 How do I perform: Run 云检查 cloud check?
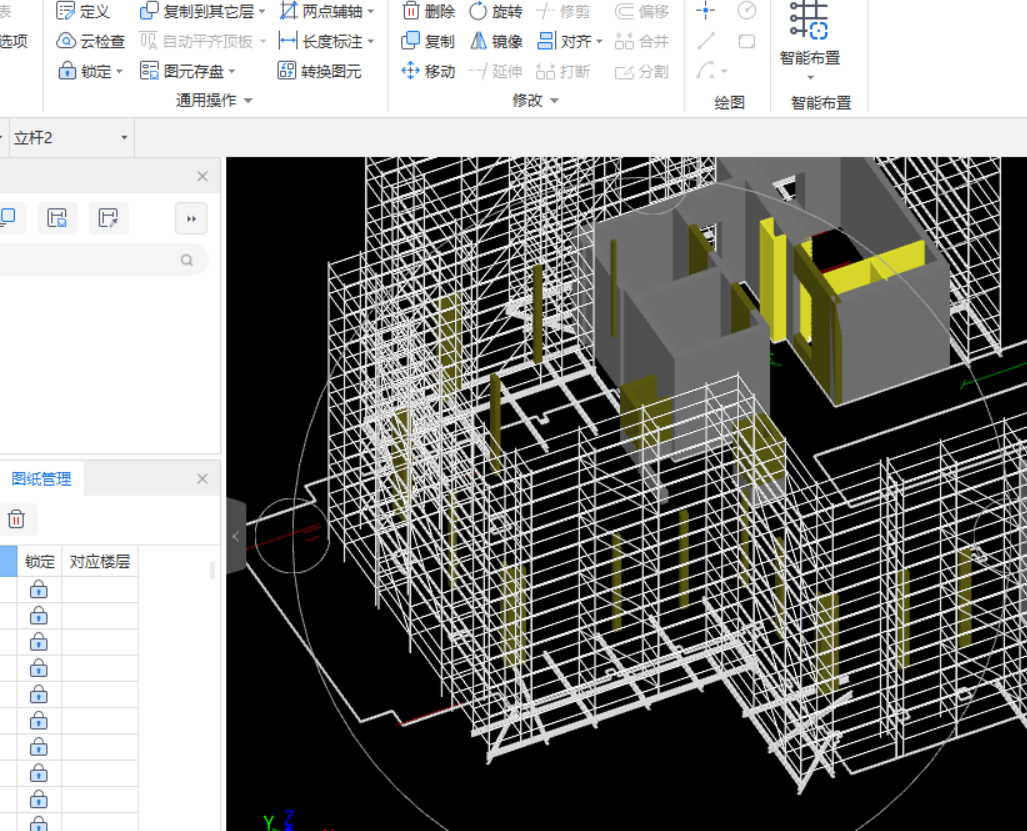tap(90, 41)
